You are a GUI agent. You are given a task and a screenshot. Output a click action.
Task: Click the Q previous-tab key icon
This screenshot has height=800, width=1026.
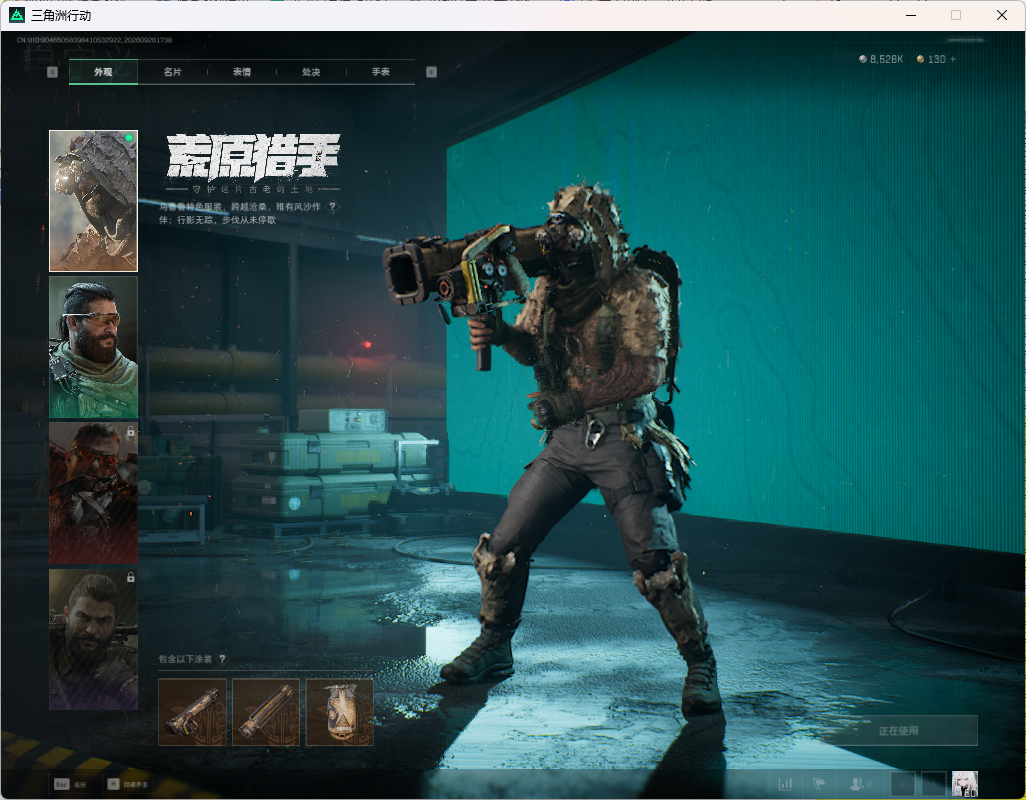(x=52, y=72)
